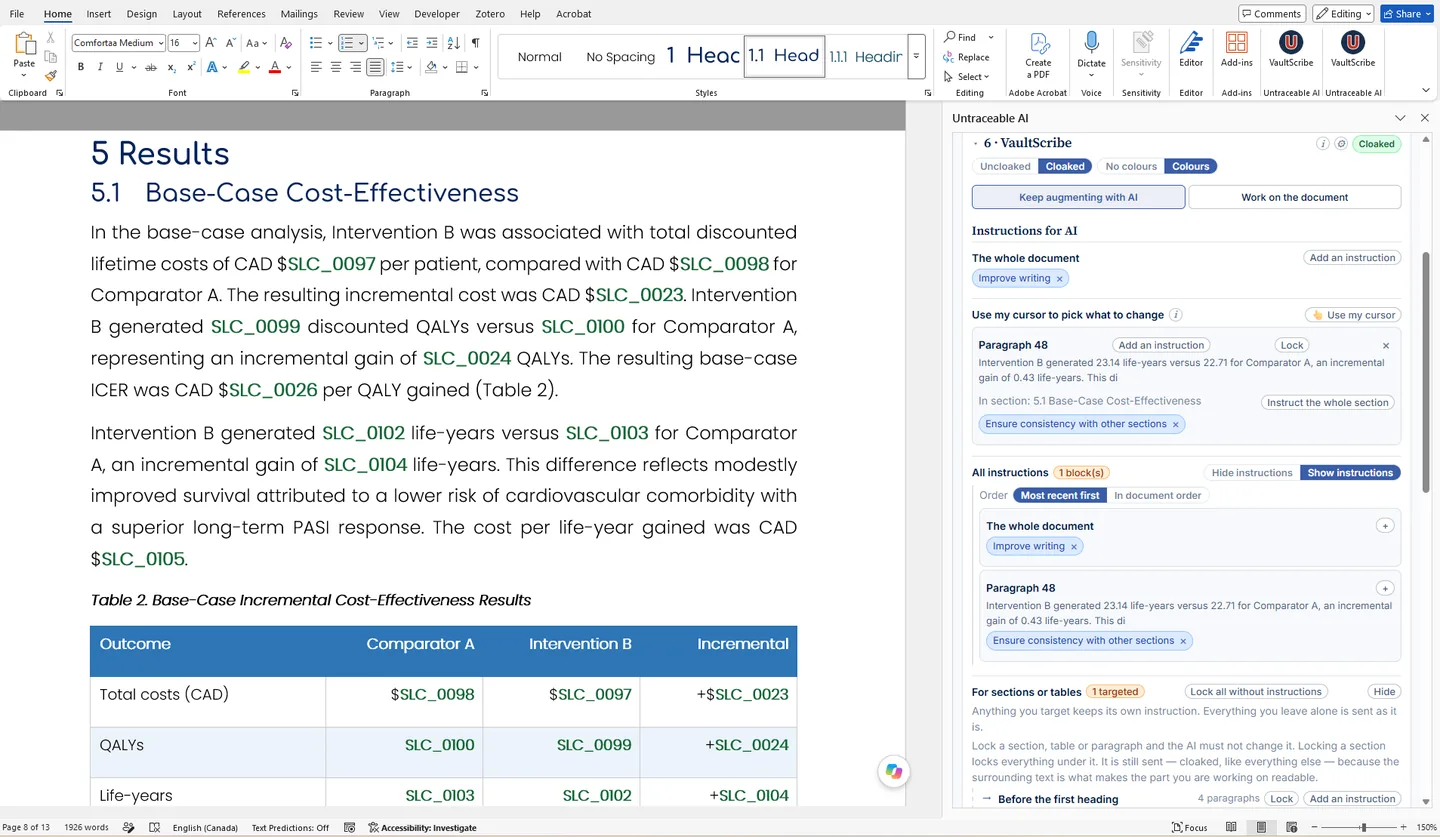
Task: Expand the Styles gallery
Action: (916, 57)
